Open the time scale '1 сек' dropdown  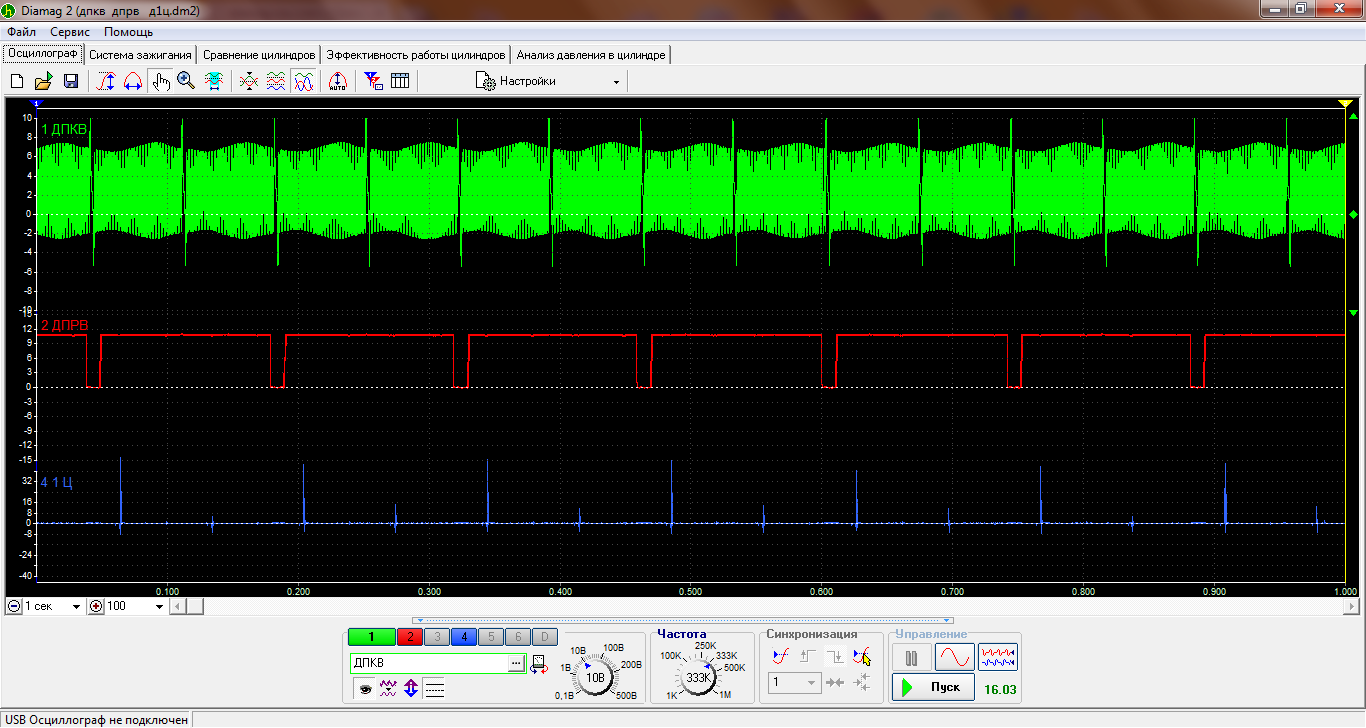[x=76, y=606]
